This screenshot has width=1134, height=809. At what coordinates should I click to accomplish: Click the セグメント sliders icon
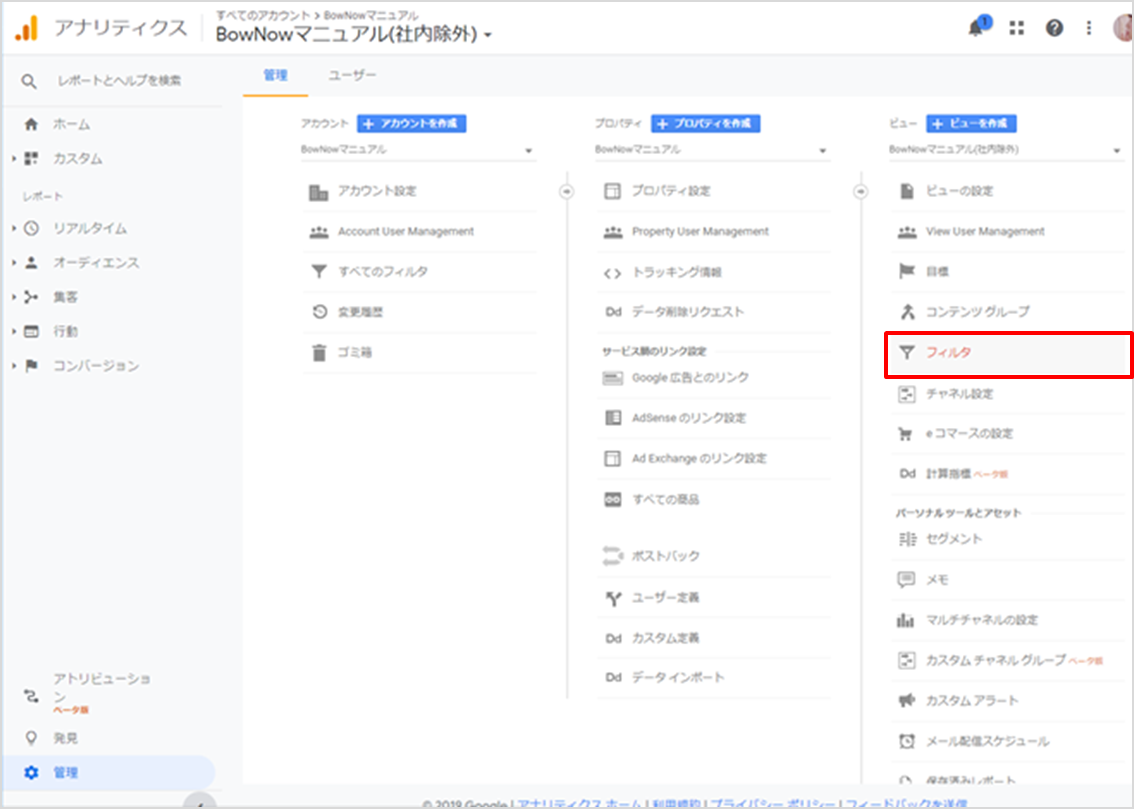tap(906, 539)
